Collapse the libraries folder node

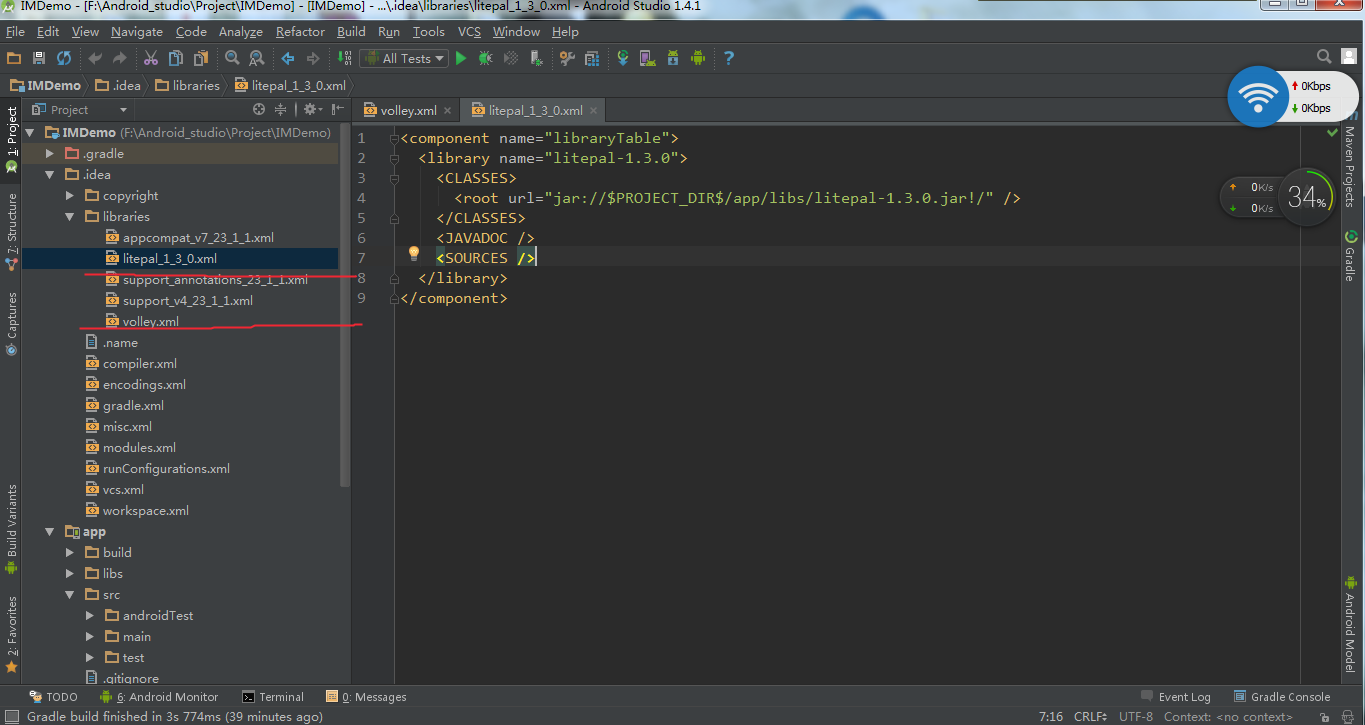click(x=70, y=216)
